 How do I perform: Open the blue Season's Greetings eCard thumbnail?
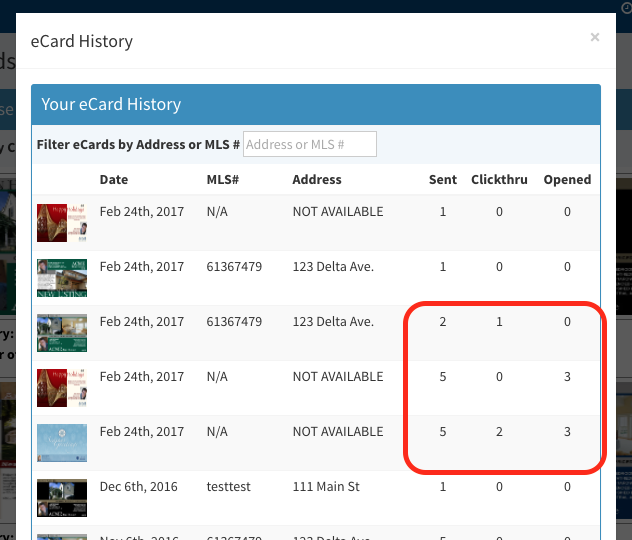(62, 443)
